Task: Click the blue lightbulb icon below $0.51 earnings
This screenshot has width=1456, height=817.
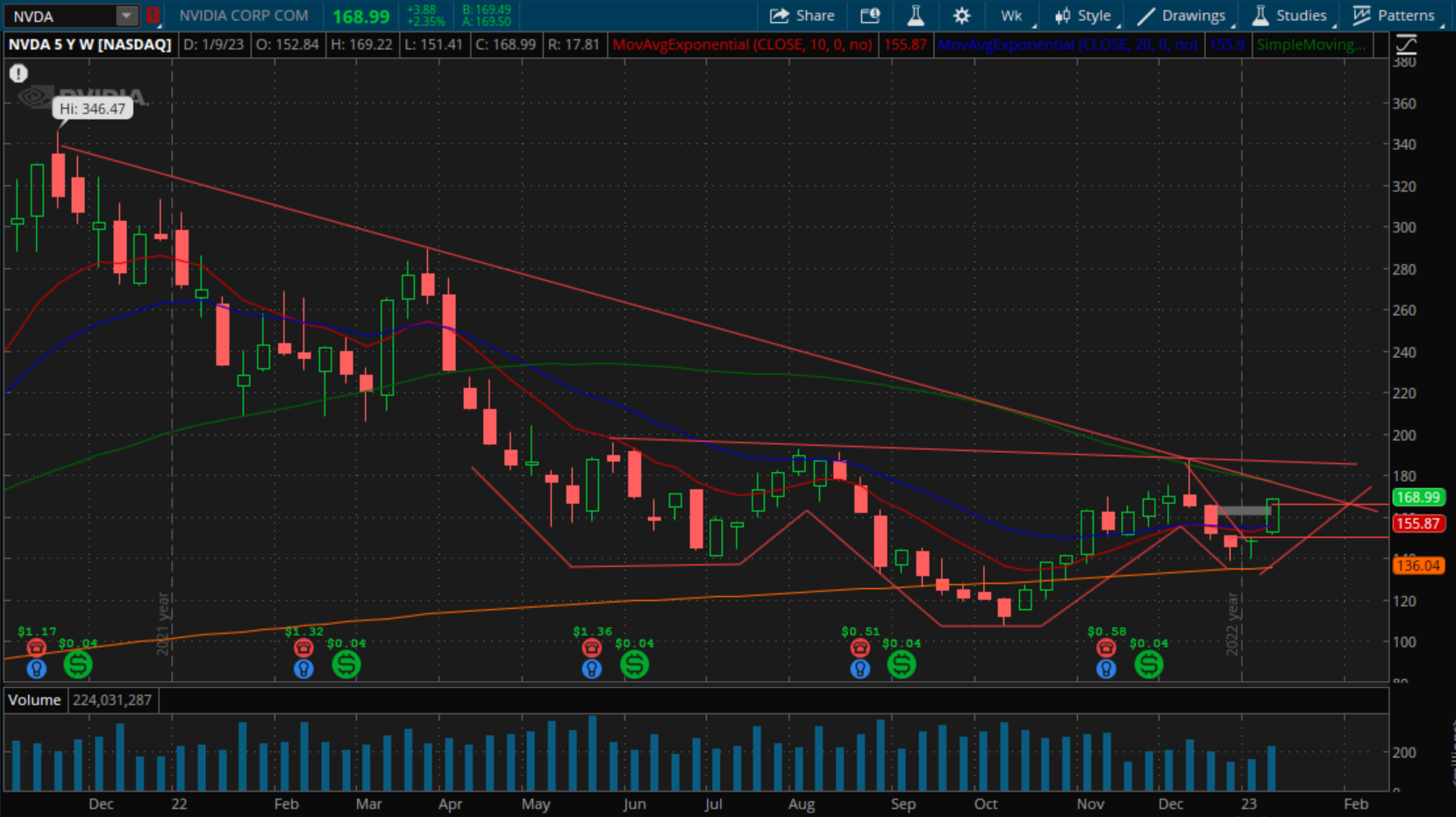Action: 860,669
